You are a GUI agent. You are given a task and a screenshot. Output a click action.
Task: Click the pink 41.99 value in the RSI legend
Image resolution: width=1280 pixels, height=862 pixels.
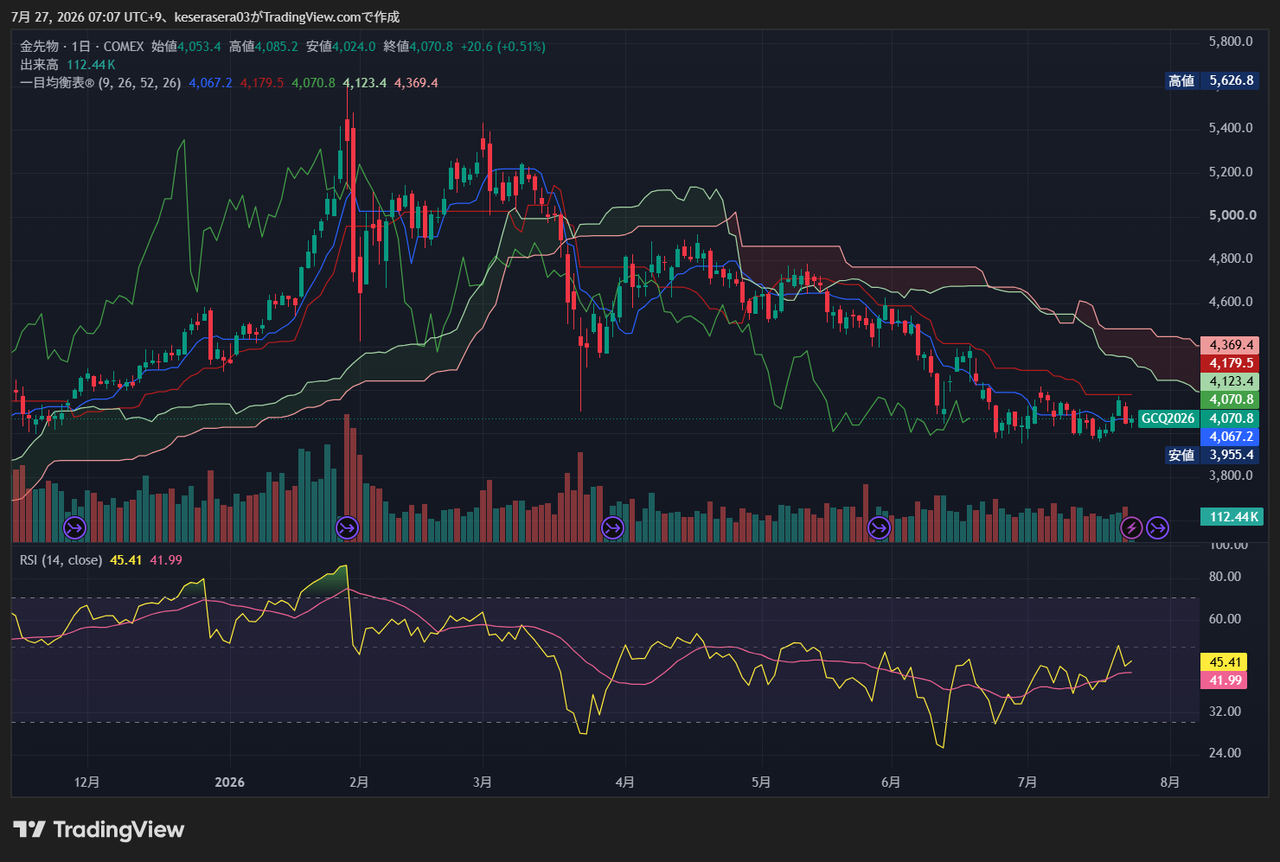coord(165,560)
